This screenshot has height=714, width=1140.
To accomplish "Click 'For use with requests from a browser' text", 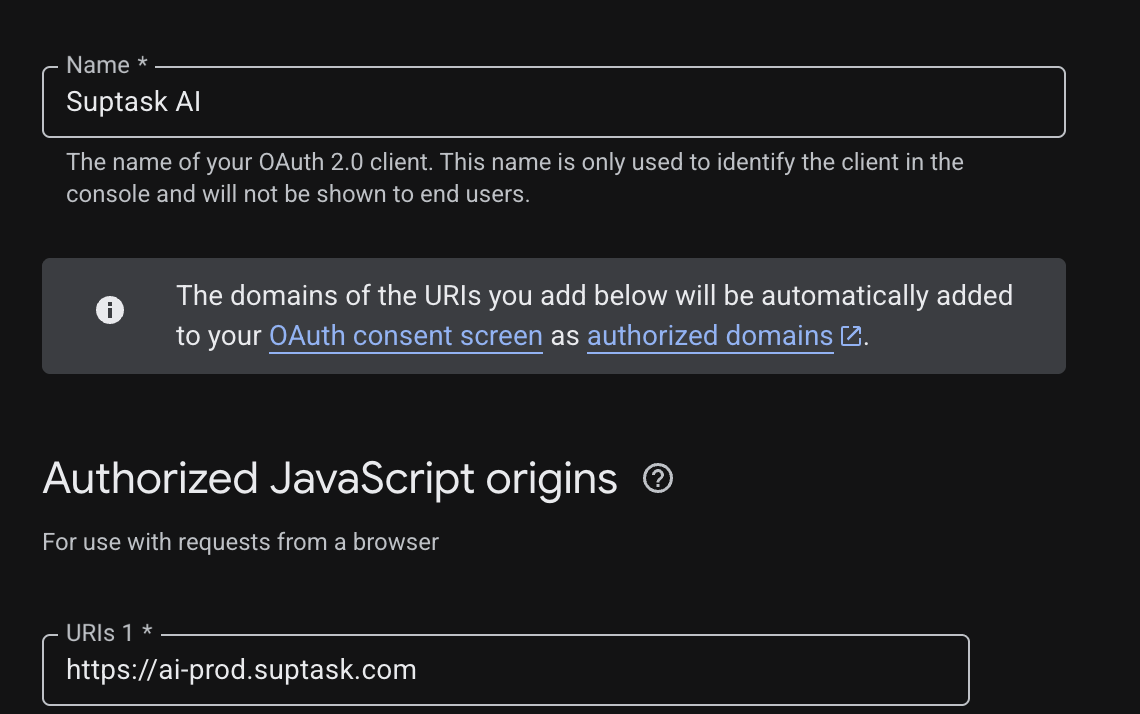I will pos(241,542).
